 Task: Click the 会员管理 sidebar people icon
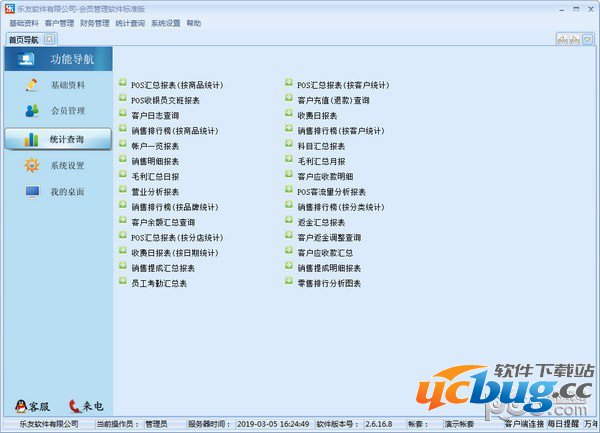click(x=32, y=112)
